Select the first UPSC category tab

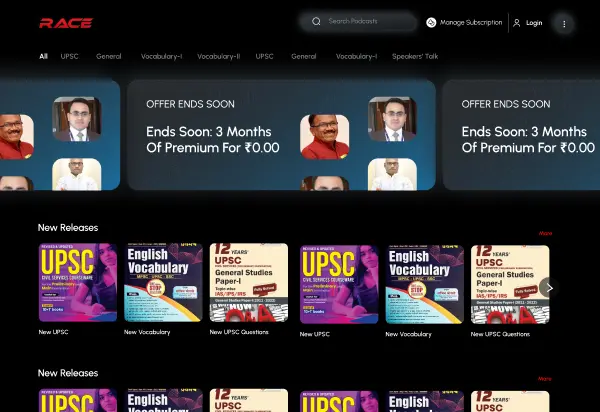[x=69, y=56]
